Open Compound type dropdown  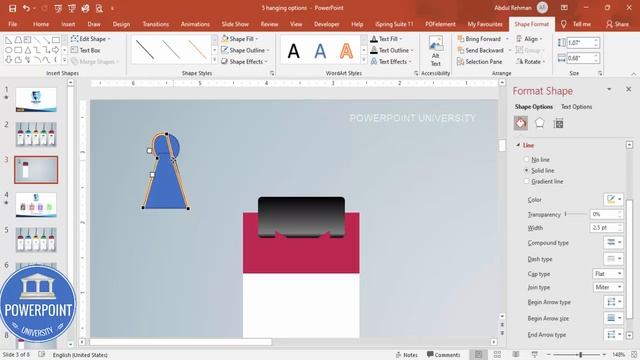613,242
